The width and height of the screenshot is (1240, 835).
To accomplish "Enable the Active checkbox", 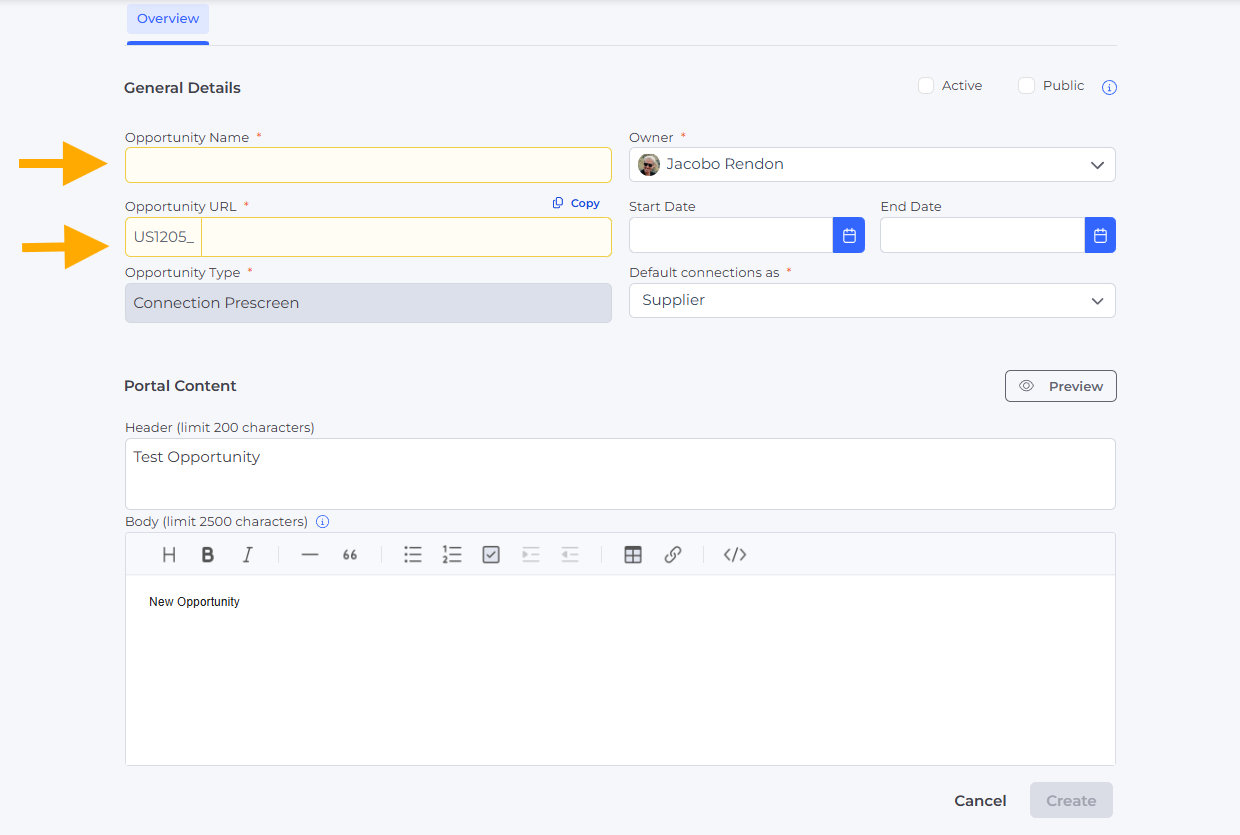I will (x=926, y=86).
